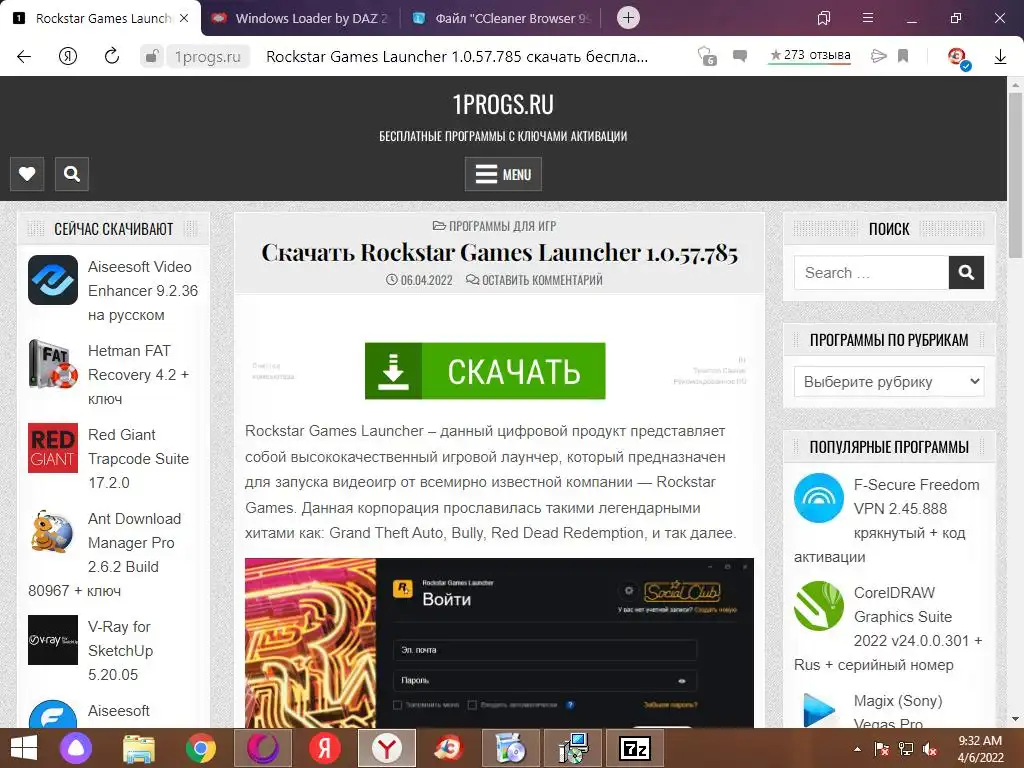
Task: Open the red Яндекс taskbar icon
Action: tap(325, 748)
